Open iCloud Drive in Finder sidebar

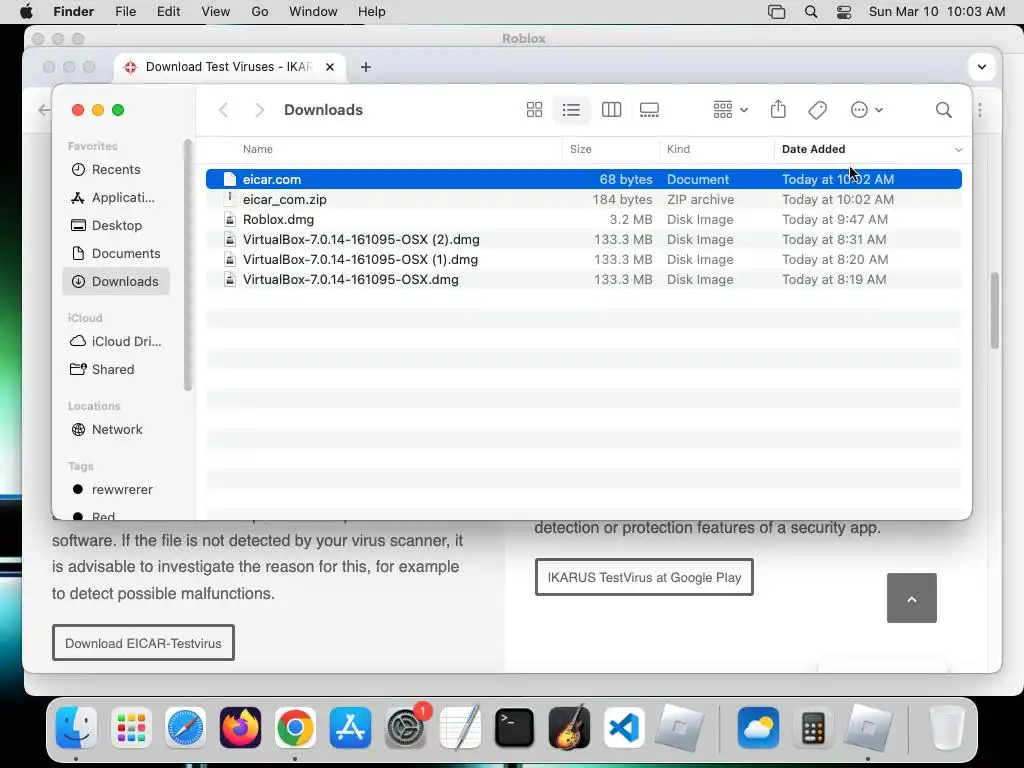coord(116,342)
